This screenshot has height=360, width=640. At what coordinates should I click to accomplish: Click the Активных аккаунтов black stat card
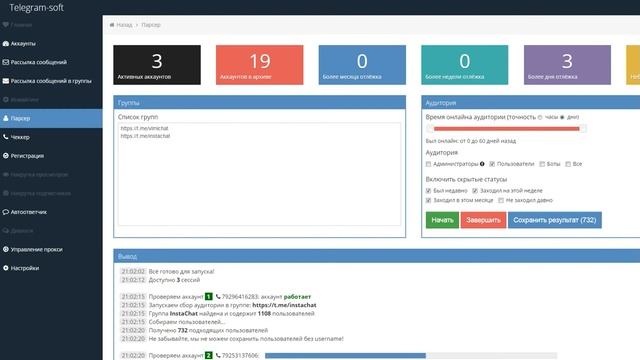coord(157,65)
